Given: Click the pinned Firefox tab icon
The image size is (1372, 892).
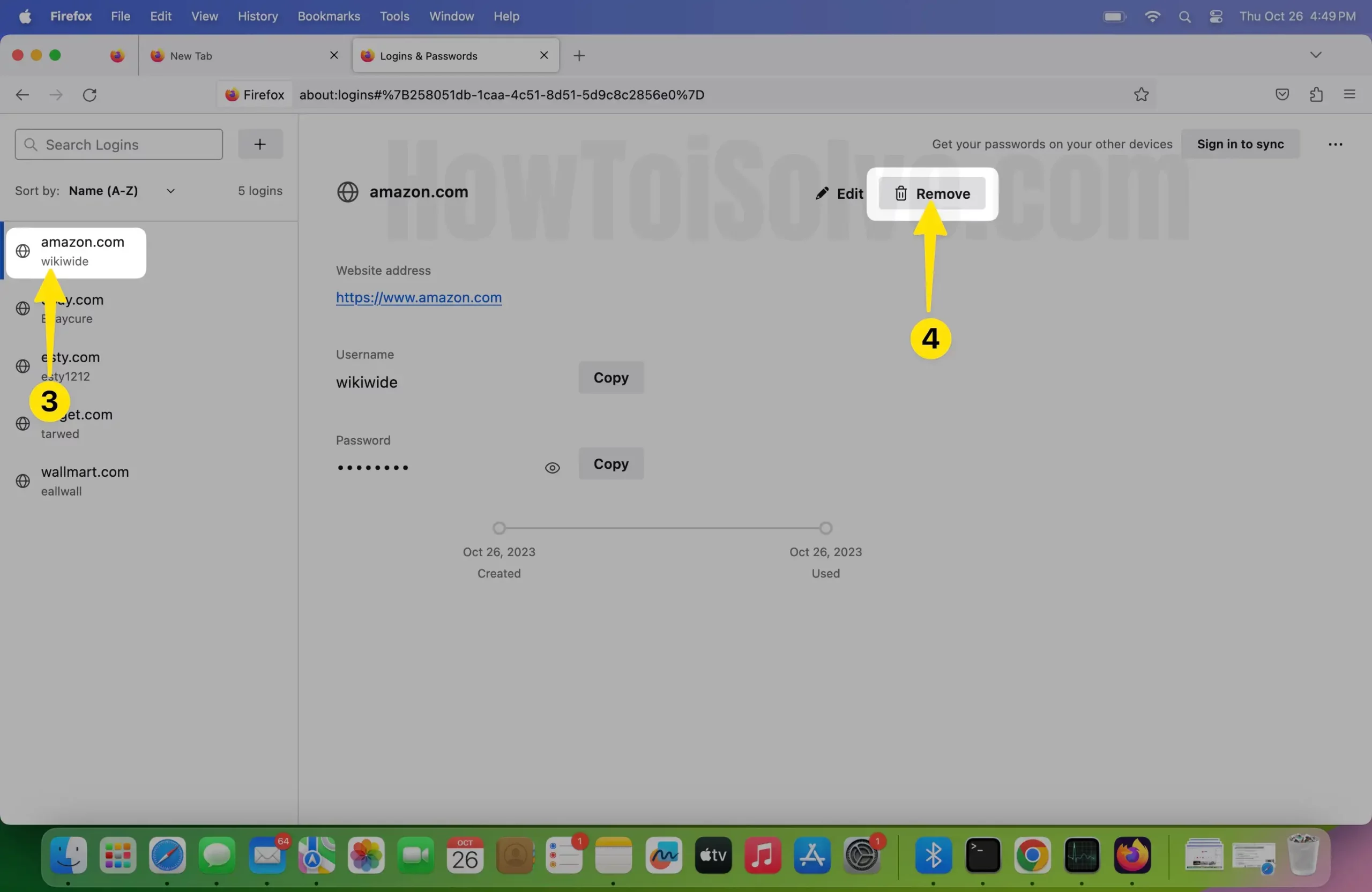Looking at the screenshot, I should [x=117, y=56].
